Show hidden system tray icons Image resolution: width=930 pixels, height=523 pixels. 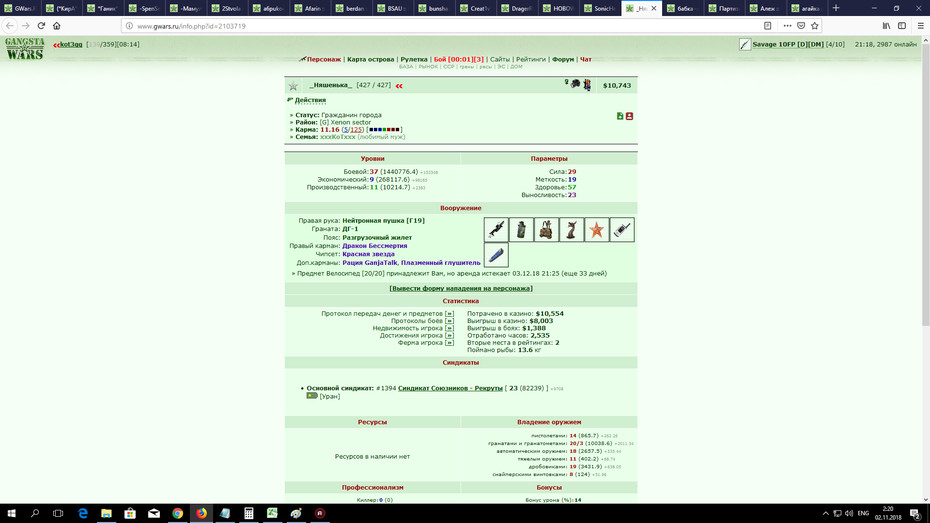tap(825, 514)
